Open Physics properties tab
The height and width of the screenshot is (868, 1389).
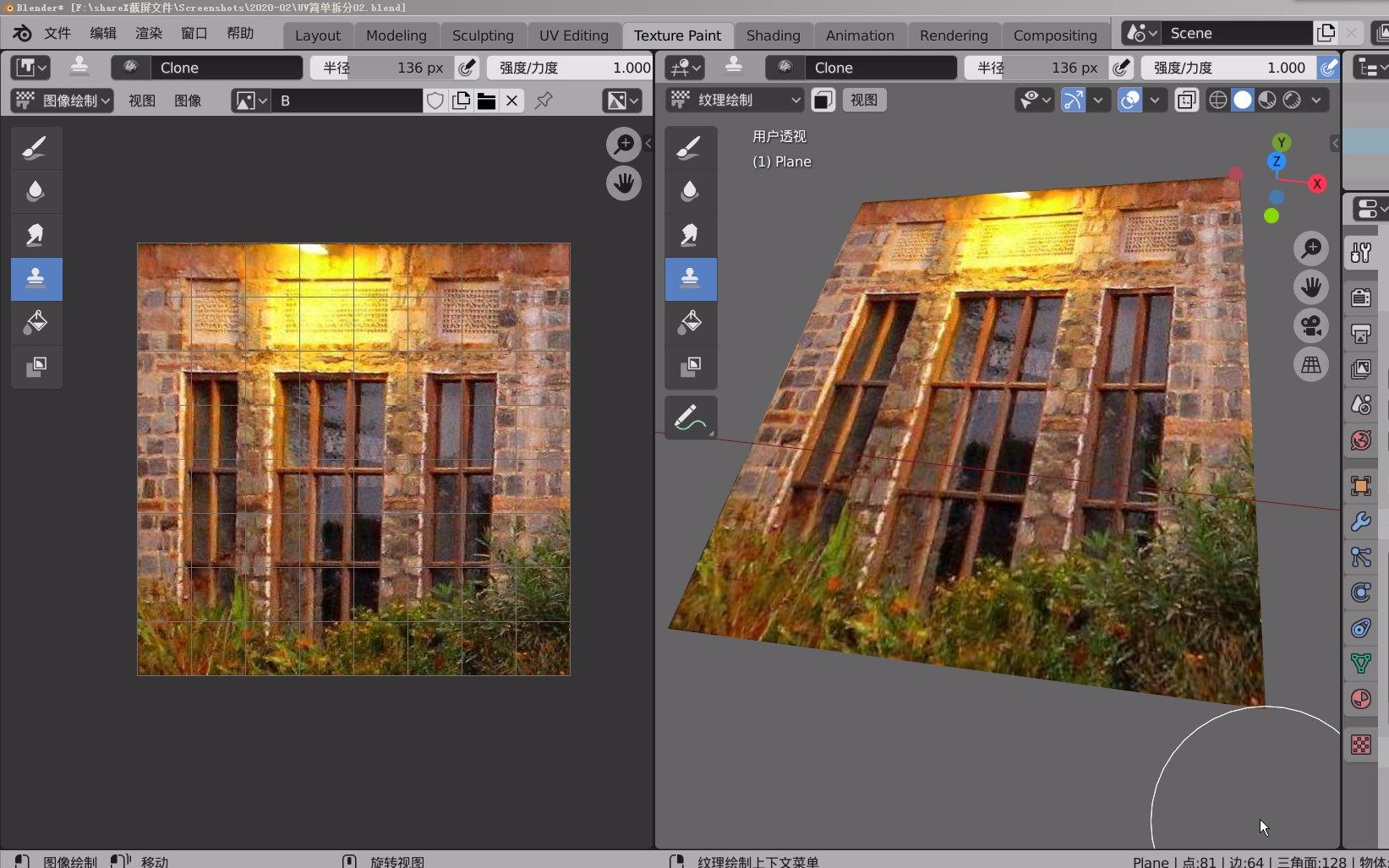point(1361,592)
